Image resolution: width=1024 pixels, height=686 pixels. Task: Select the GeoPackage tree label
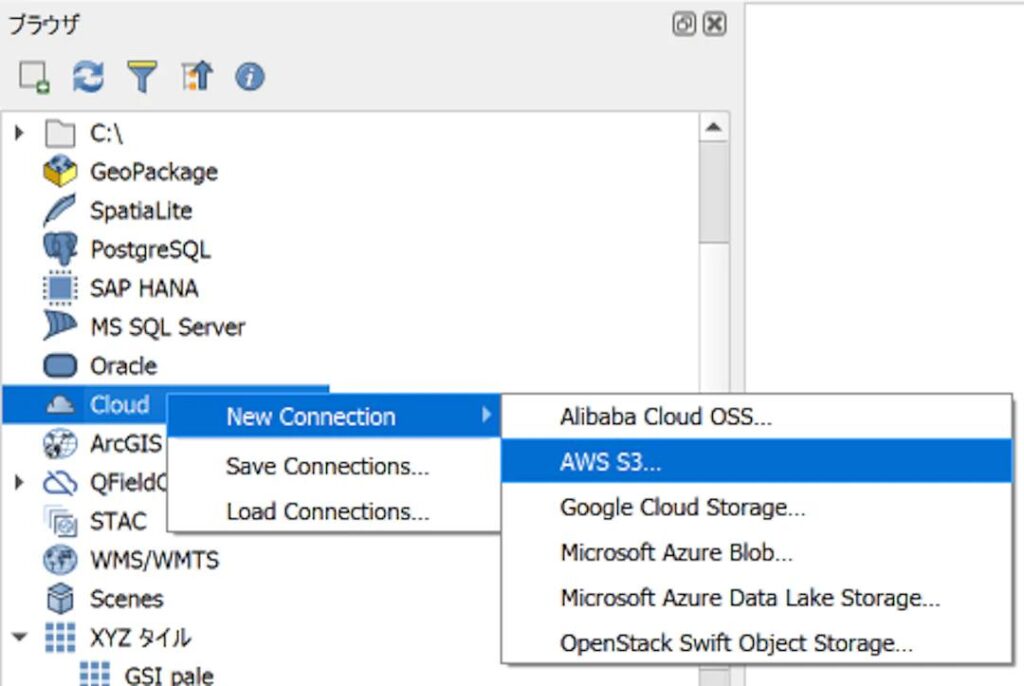154,172
